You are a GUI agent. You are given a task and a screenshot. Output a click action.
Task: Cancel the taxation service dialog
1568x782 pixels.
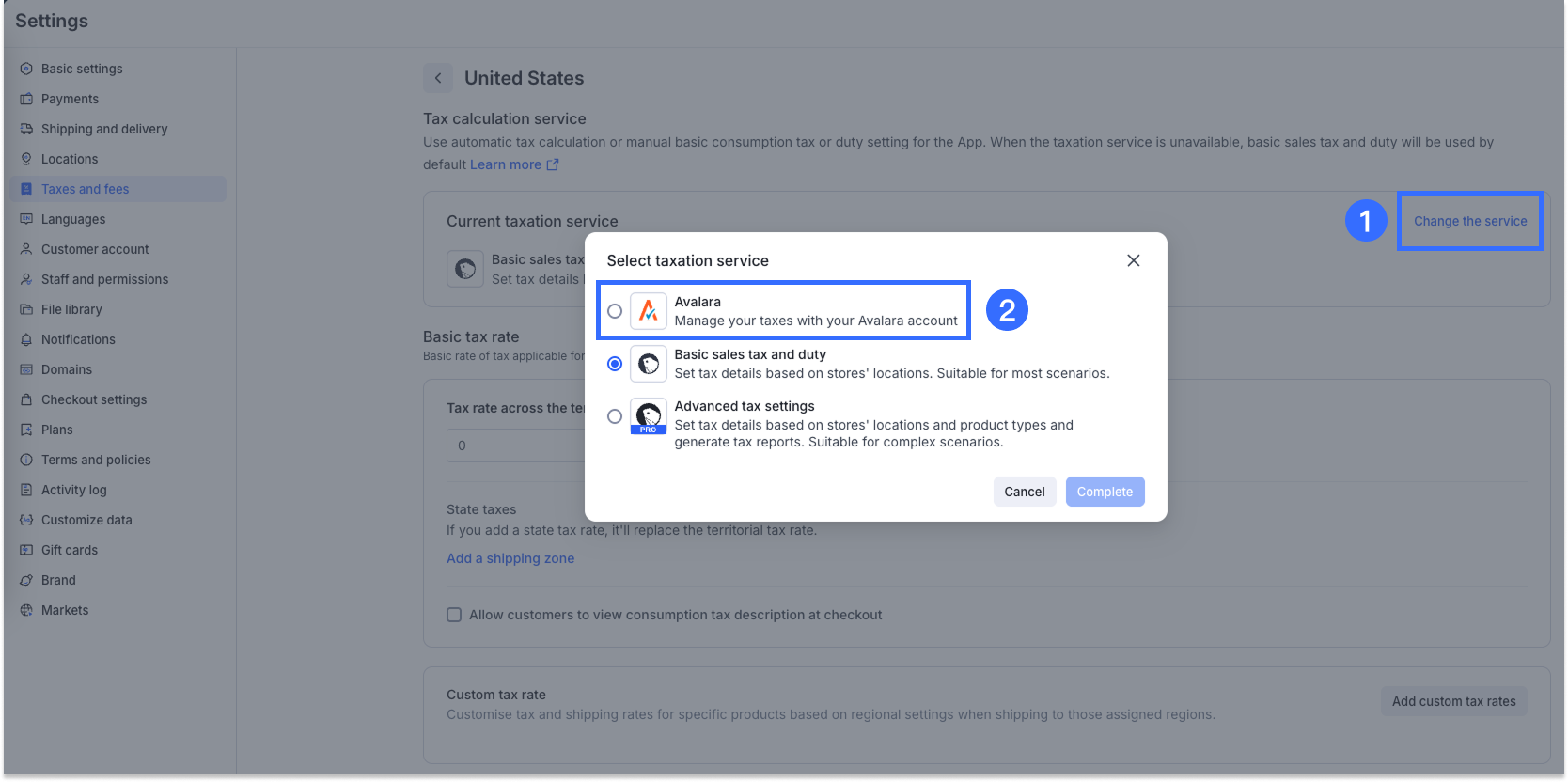(1024, 492)
